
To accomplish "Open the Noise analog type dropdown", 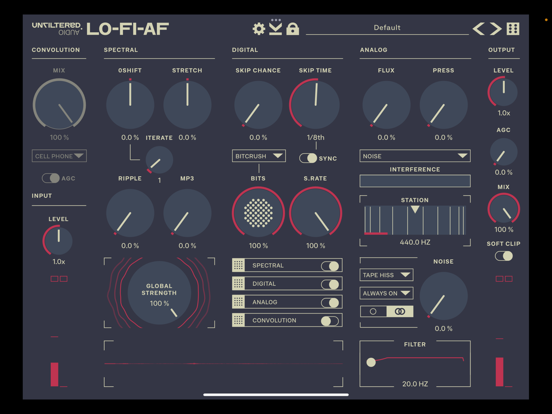I will point(415,156).
